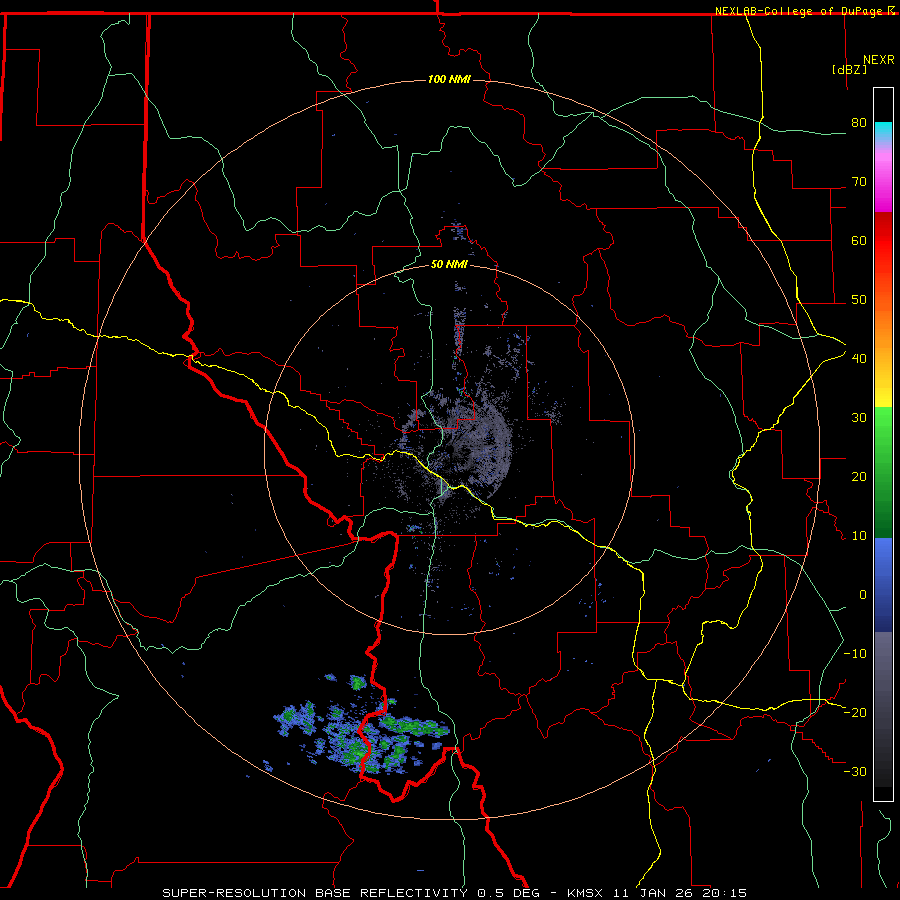Click the 70 dBZ scale value

[x=859, y=182]
